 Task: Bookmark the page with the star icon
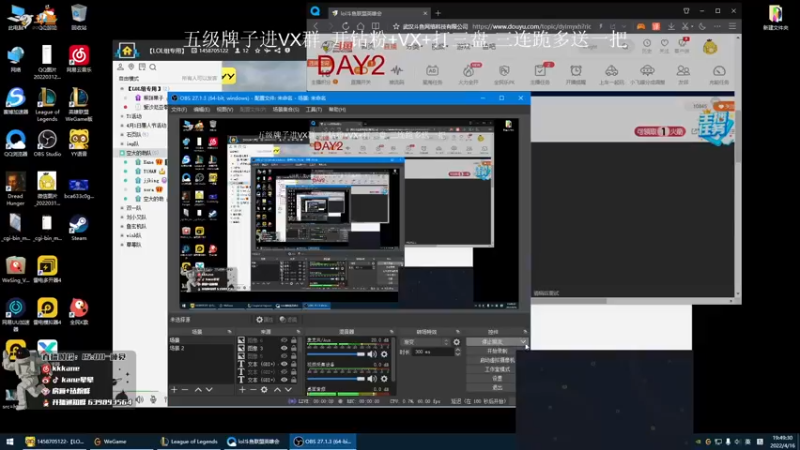(x=396, y=26)
